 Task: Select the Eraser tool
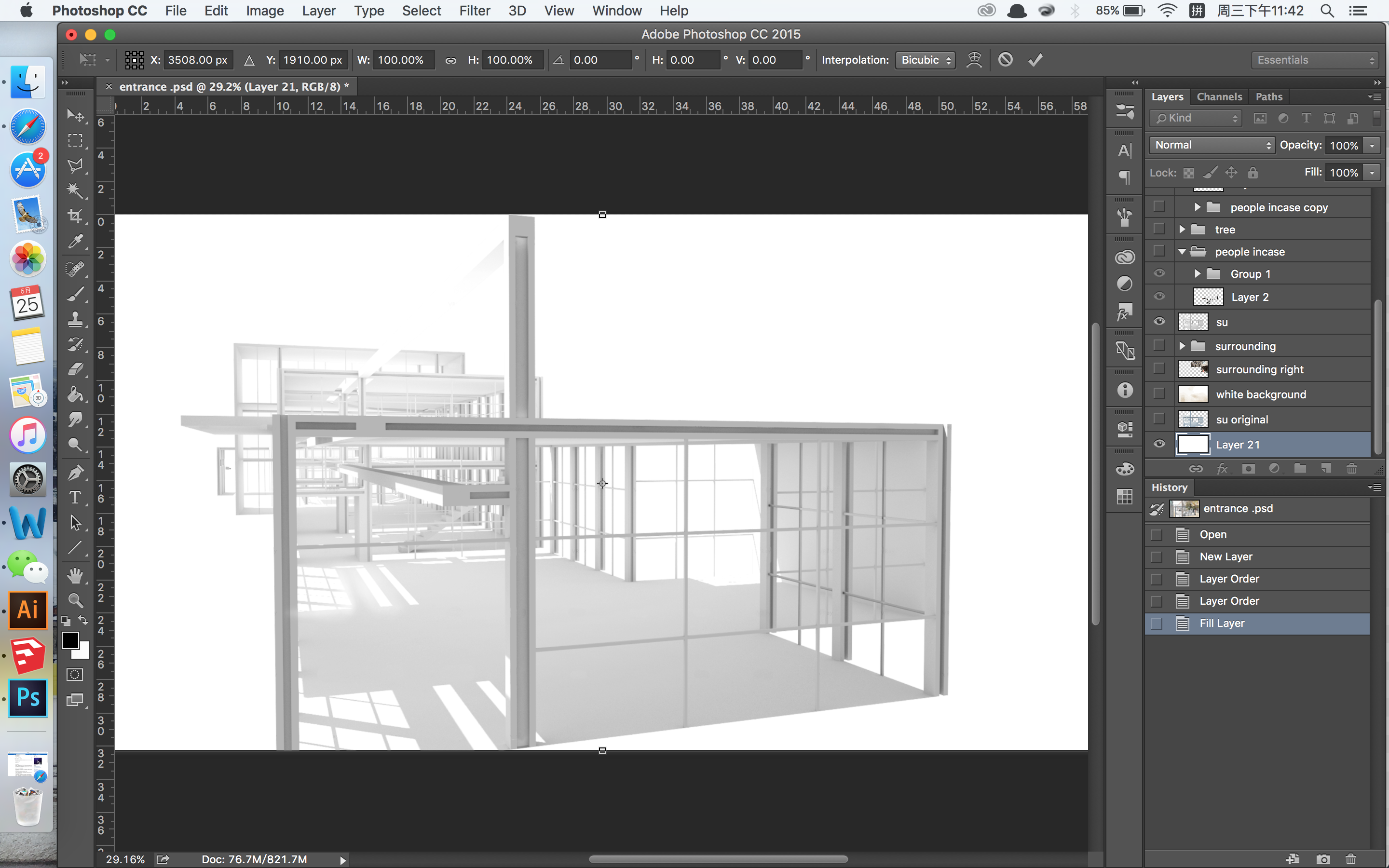click(x=75, y=369)
